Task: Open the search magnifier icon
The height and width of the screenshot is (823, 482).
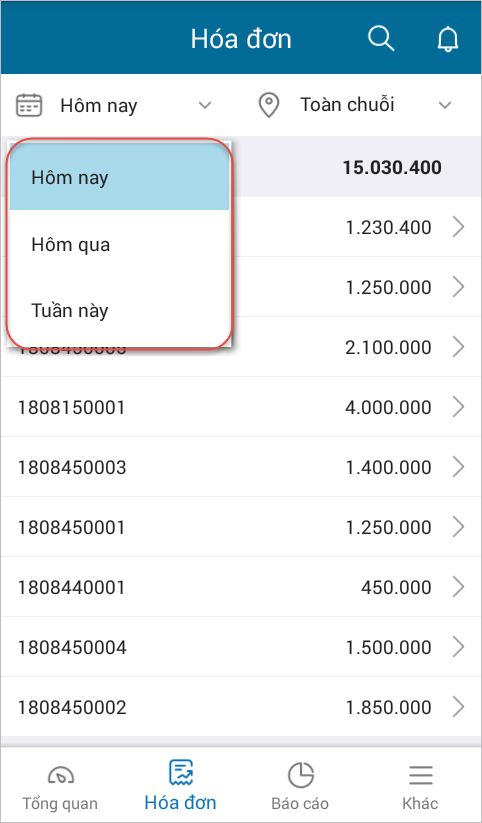Action: click(381, 38)
